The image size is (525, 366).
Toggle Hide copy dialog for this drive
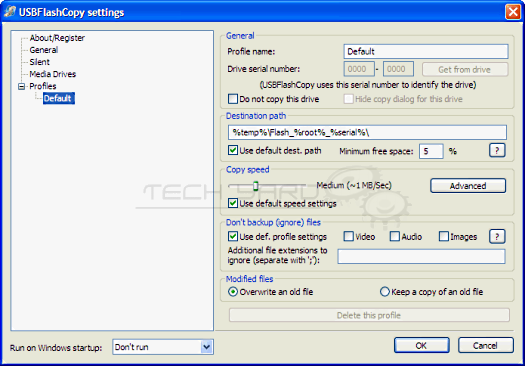[349, 99]
